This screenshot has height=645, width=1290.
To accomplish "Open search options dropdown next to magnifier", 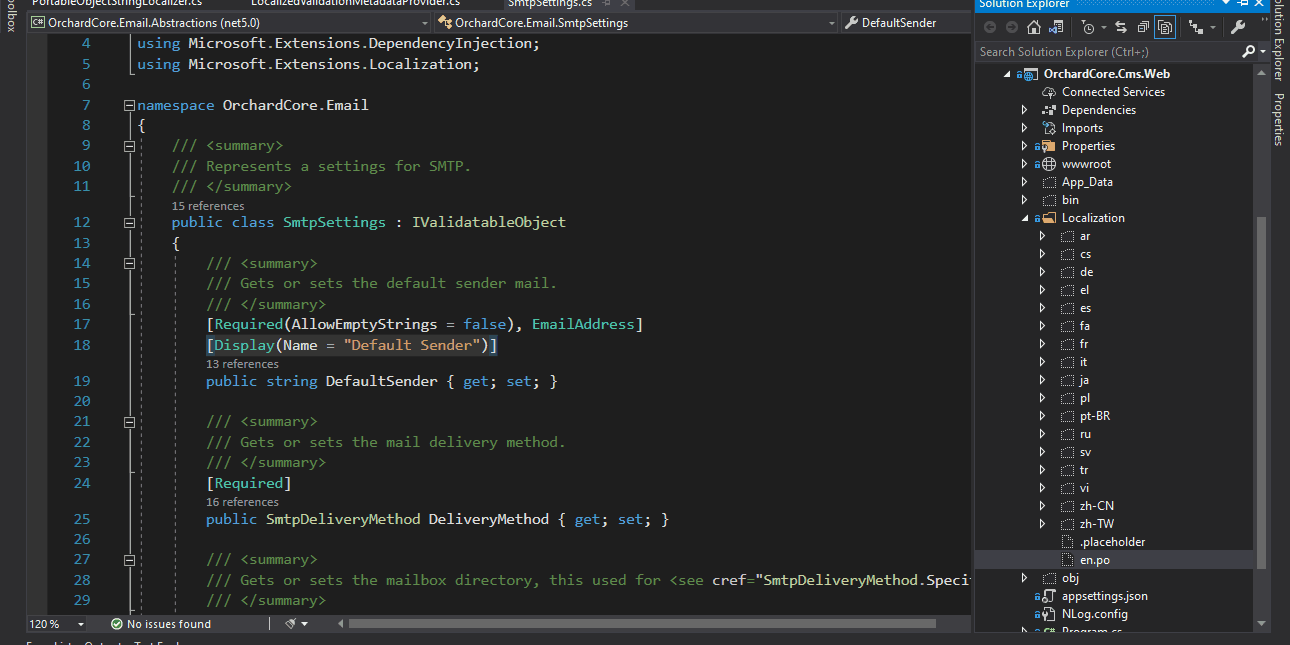I will coord(1263,52).
